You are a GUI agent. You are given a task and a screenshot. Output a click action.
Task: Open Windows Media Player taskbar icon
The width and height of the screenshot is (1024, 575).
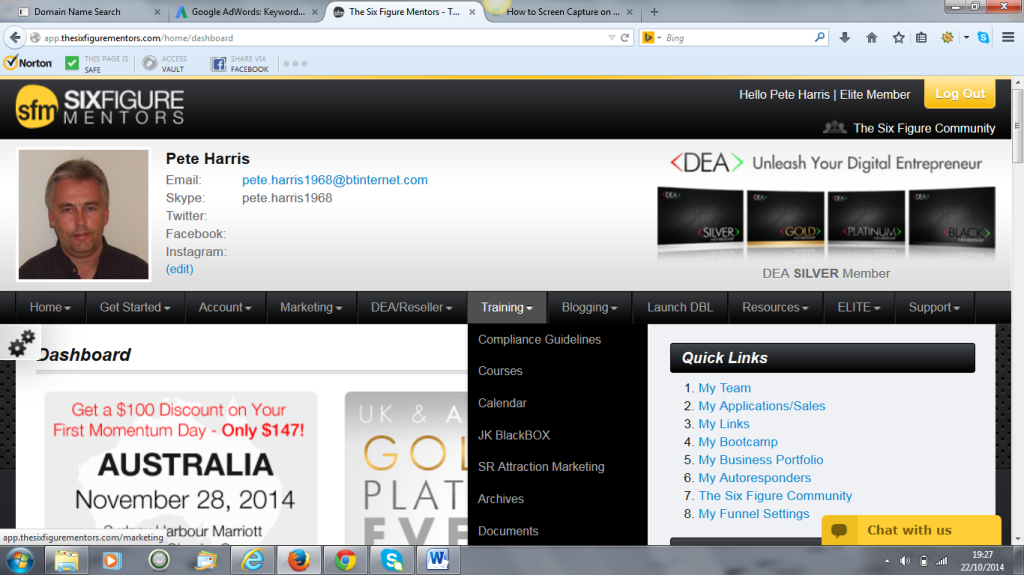coord(112,561)
